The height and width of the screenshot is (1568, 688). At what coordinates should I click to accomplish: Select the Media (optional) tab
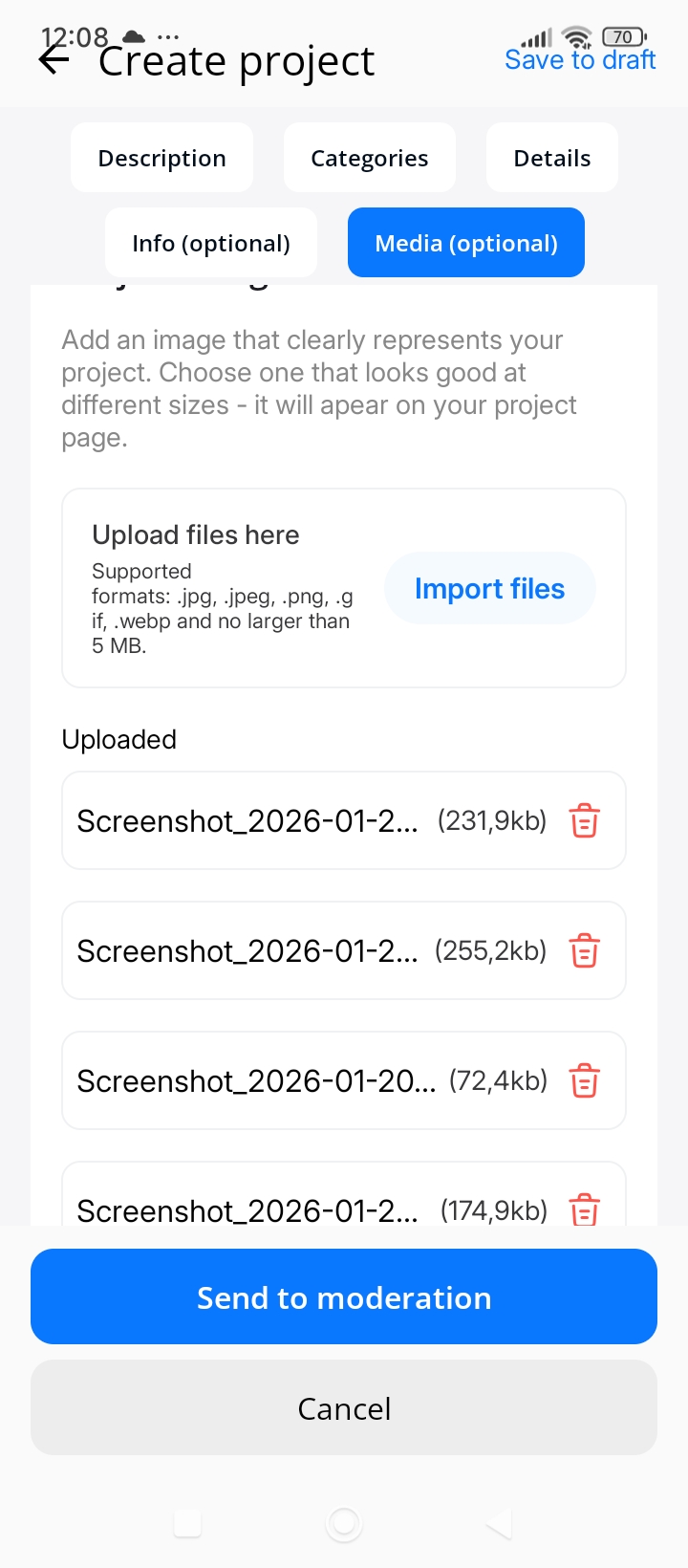coord(465,243)
